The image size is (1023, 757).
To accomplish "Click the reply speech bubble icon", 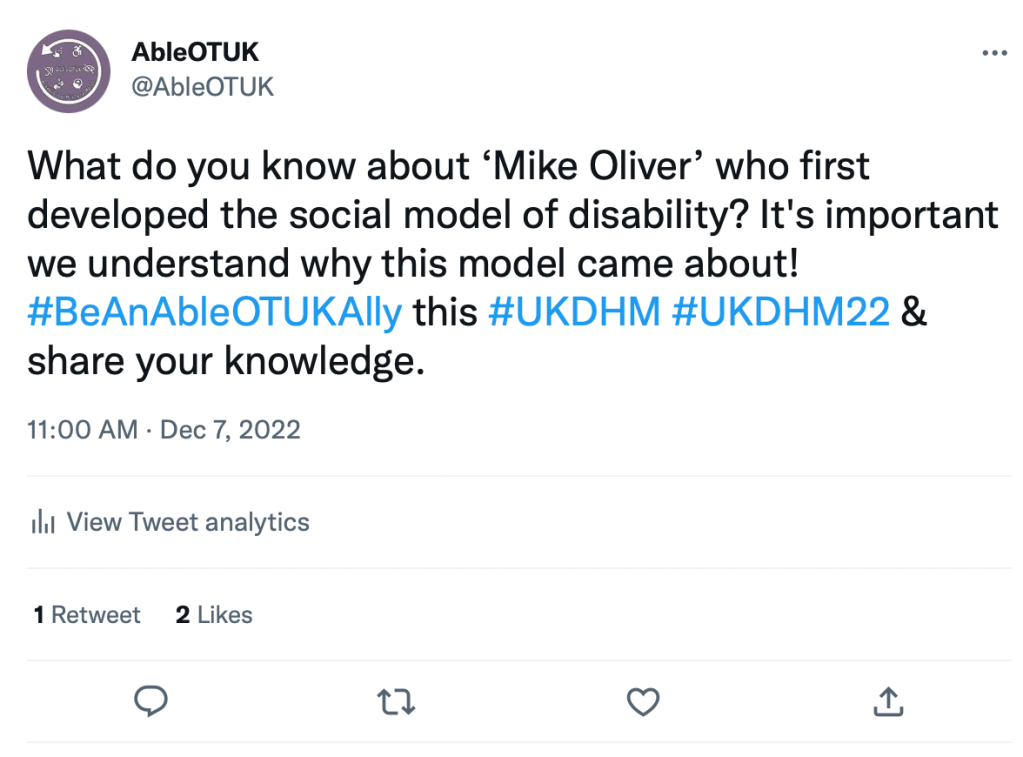I will click(x=151, y=701).
